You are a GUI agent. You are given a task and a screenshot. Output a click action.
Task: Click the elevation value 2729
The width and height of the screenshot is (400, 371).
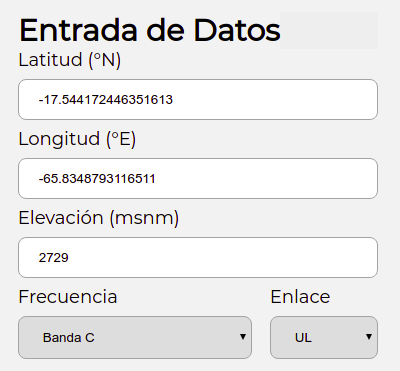pyautogui.click(x=54, y=258)
